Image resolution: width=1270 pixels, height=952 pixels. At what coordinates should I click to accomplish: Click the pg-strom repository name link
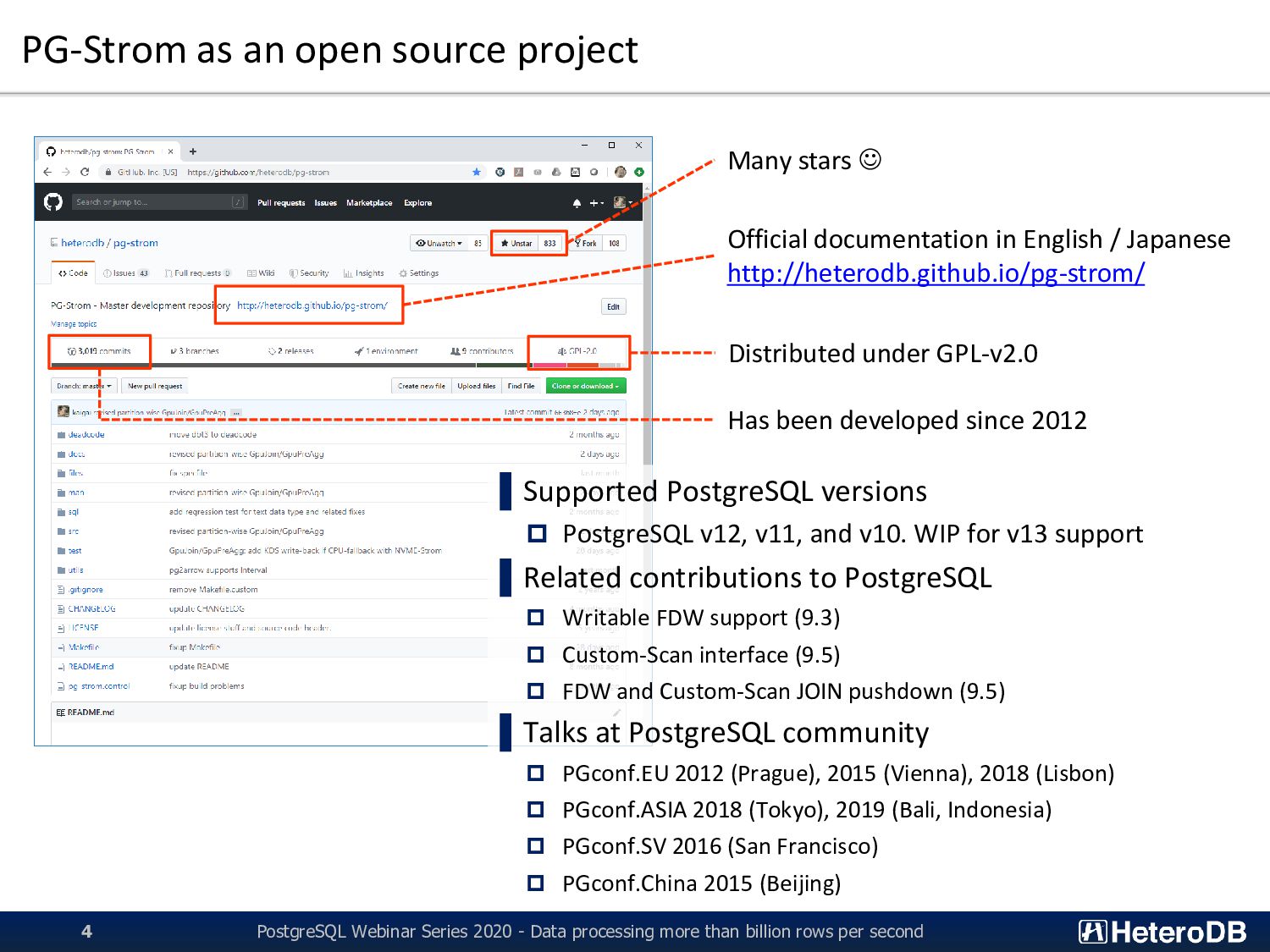pyautogui.click(x=135, y=243)
